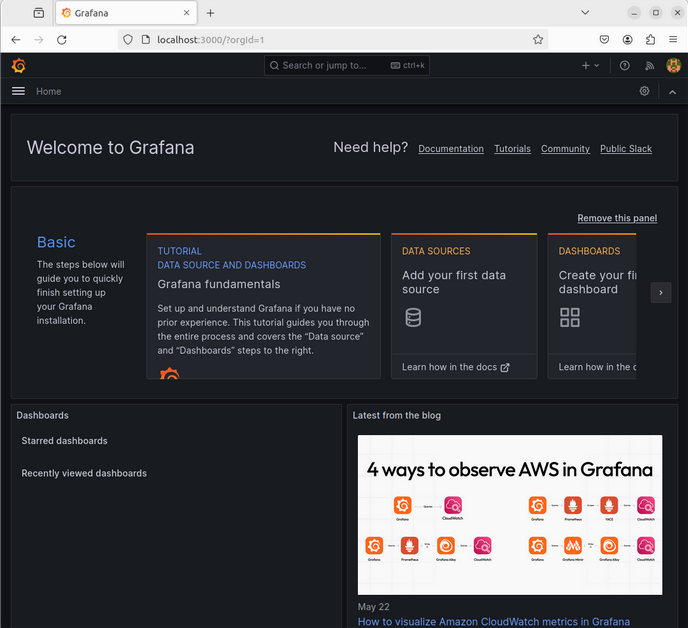Open the list all tabs dropdown

(x=585, y=13)
